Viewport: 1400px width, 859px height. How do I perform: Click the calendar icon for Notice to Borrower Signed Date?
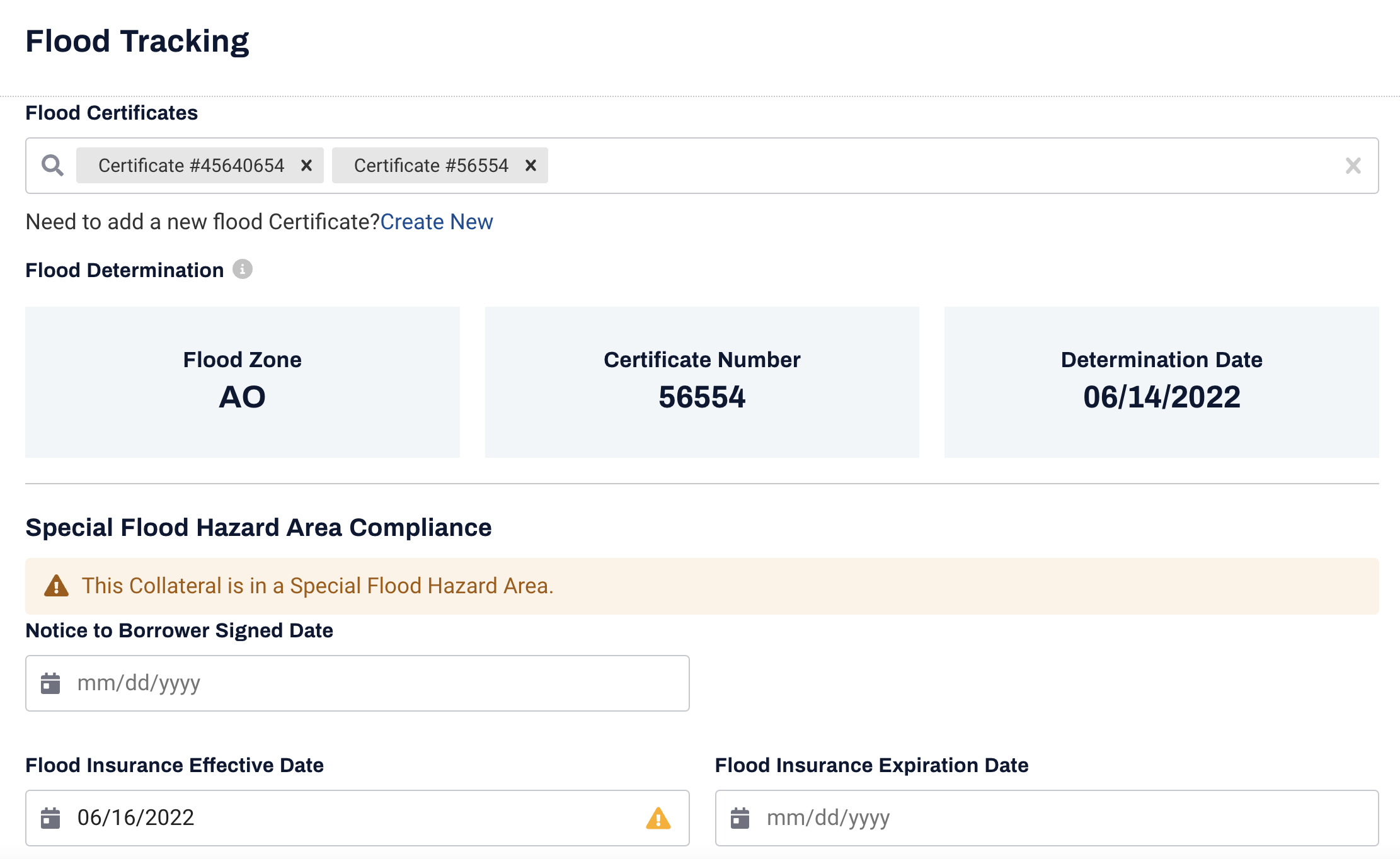[51, 683]
